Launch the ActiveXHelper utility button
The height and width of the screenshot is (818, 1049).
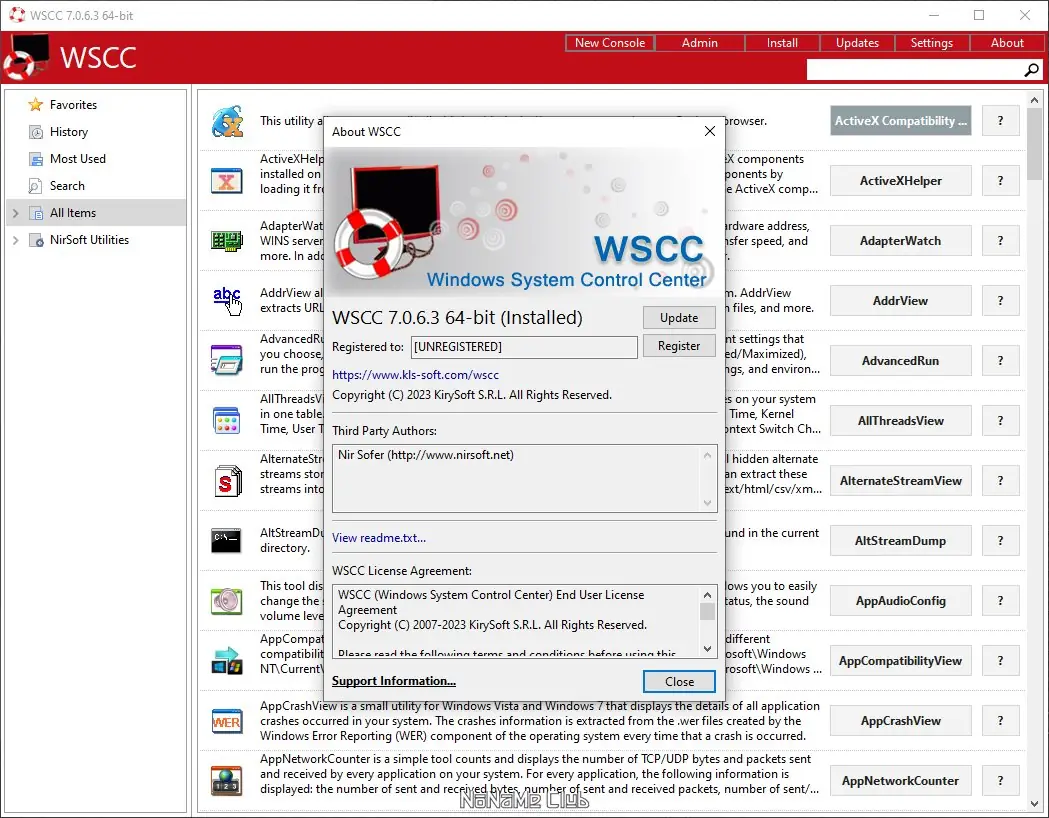point(900,181)
